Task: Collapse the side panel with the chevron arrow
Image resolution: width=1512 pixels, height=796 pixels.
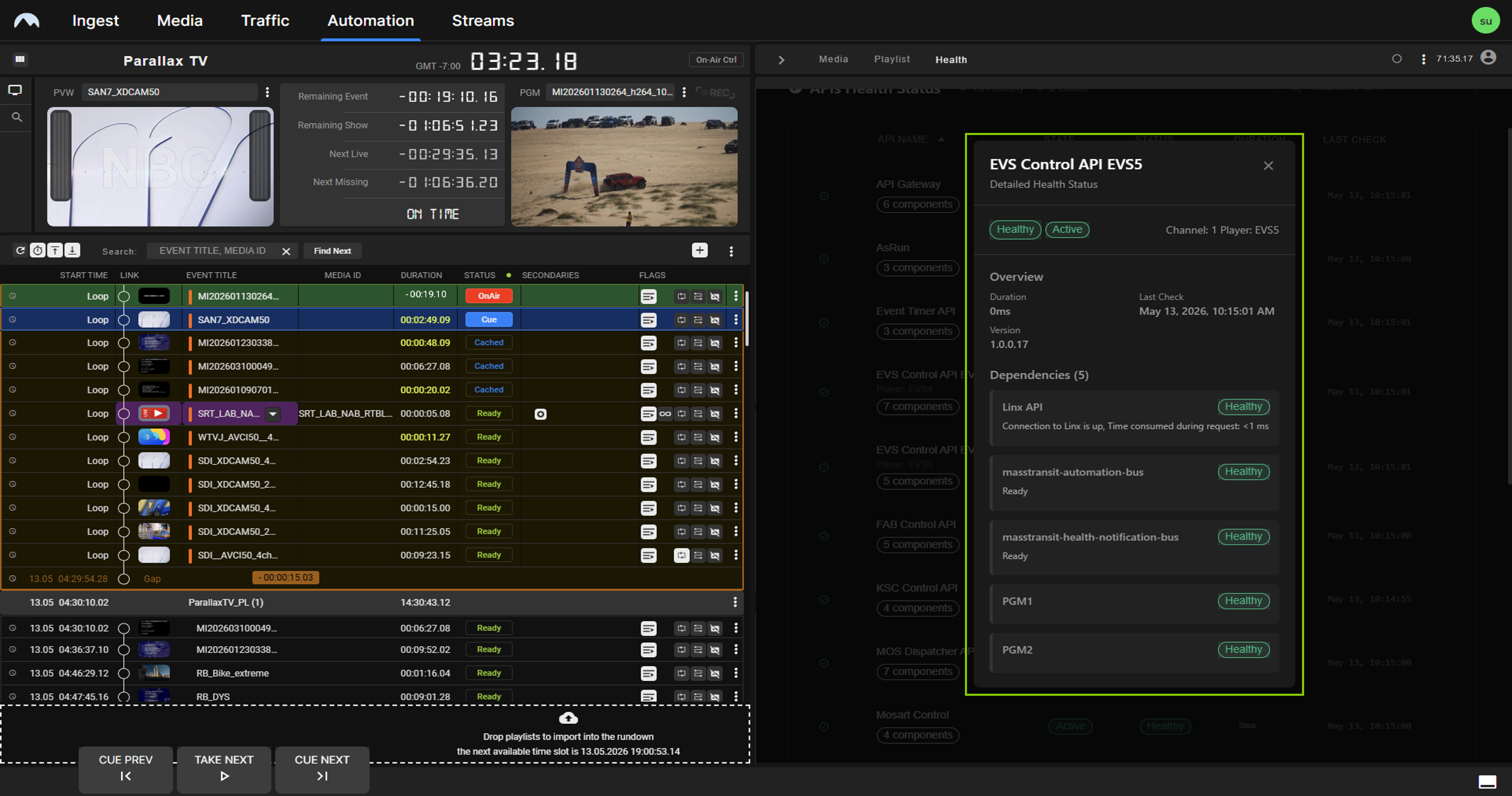Action: tap(781, 60)
